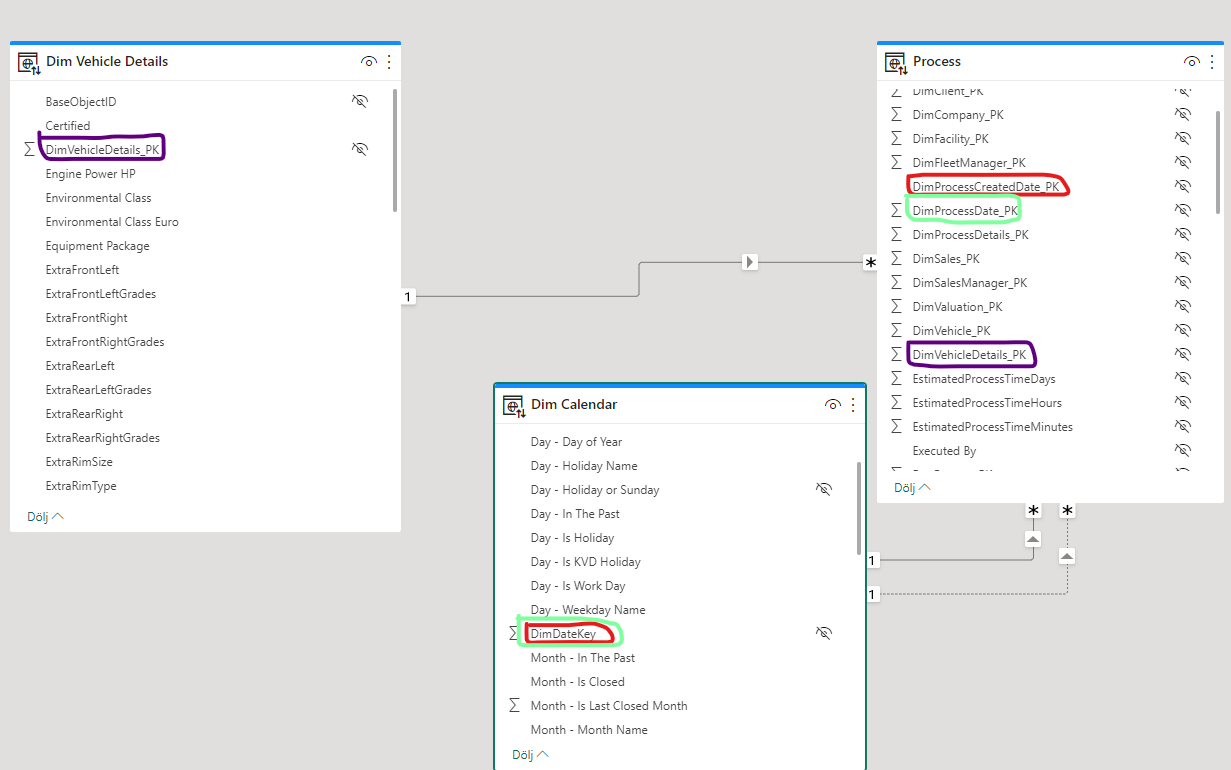Toggle visibility eye in Dim Calendar header
Viewport: 1231px width, 770px height.
tap(833, 405)
